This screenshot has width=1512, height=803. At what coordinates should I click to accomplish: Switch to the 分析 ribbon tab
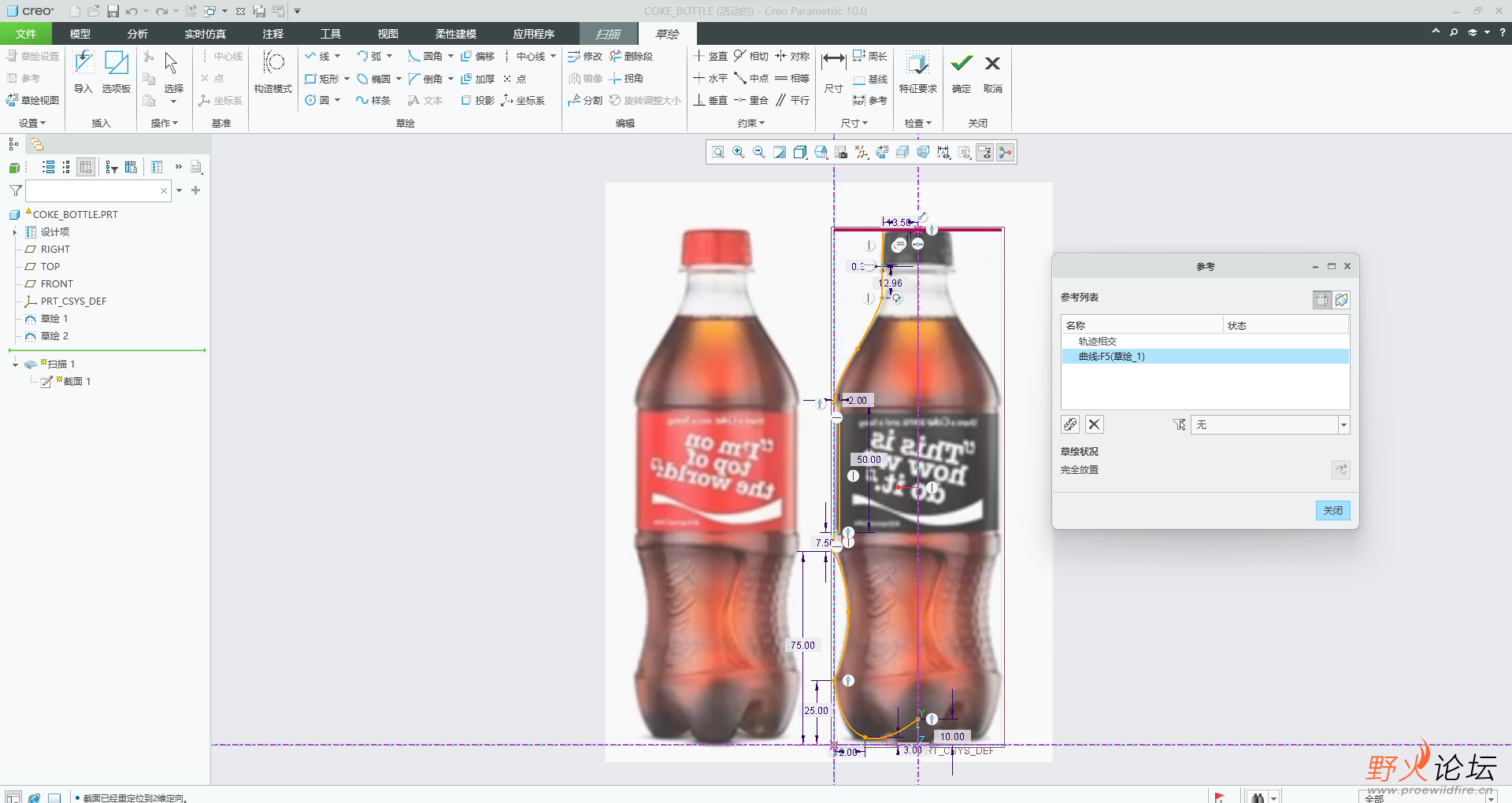138,34
